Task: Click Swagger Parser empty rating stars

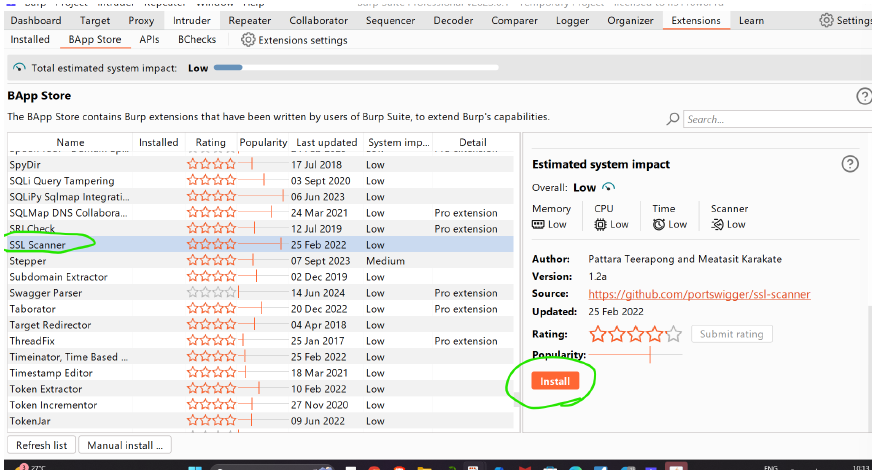Action: [x=211, y=292]
